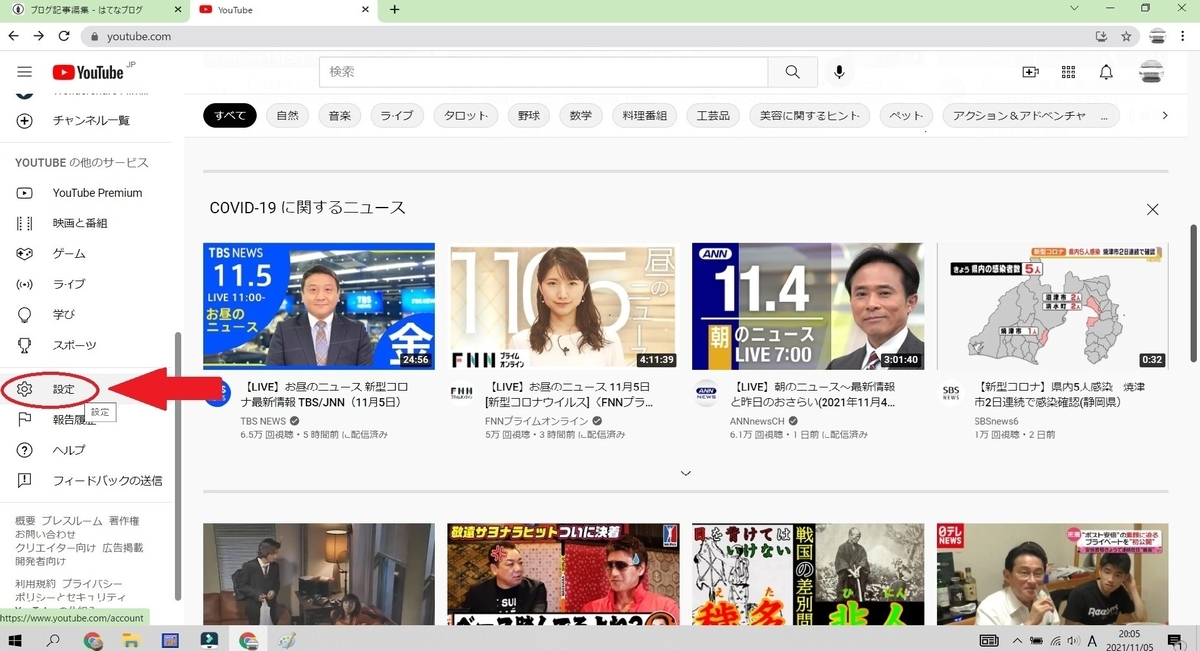Viewport: 1200px width, 651px height.
Task: Play the TBS NEWS 11.5 video thumbnail
Action: [319, 306]
